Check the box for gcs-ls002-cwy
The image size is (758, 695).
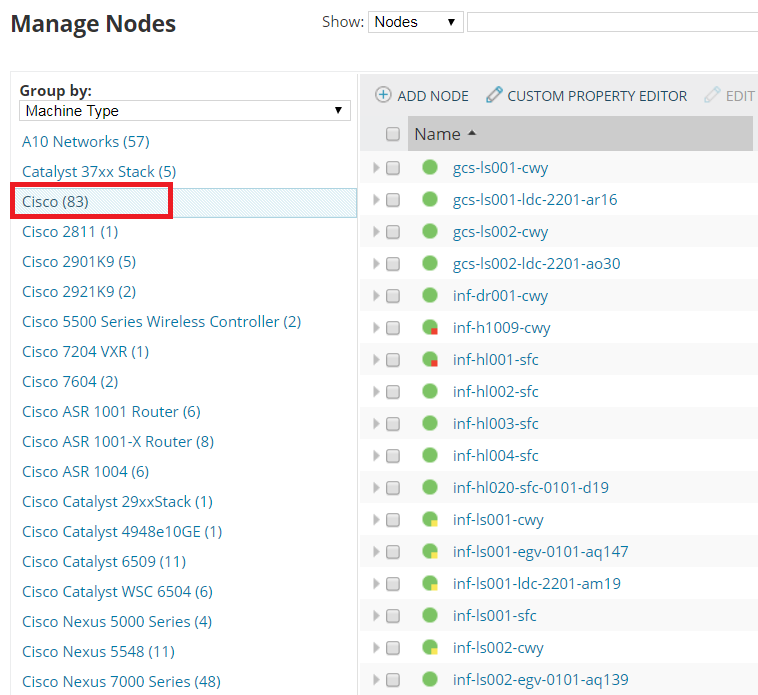(393, 232)
